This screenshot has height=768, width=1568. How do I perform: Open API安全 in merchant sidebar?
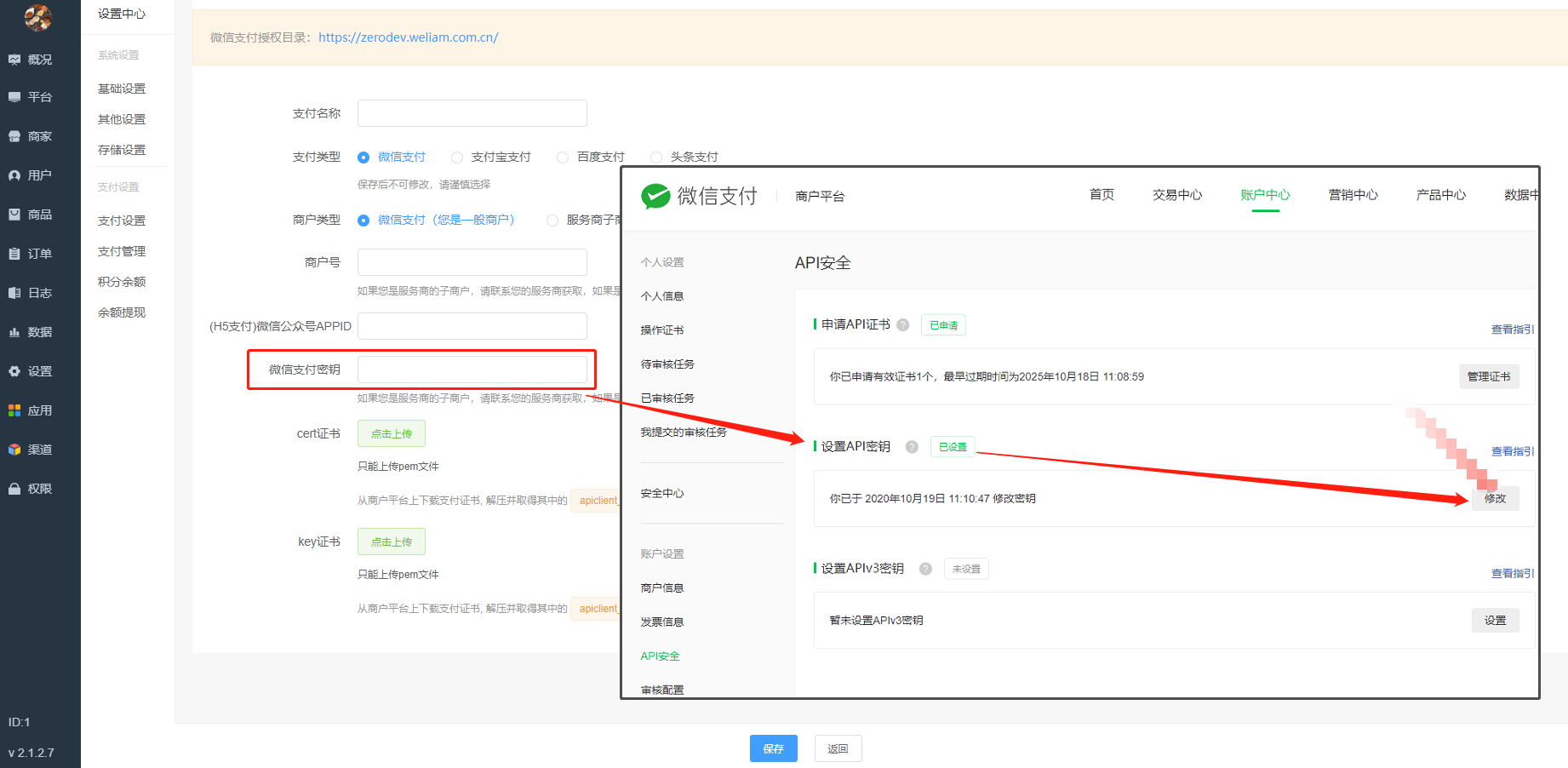coord(661,656)
